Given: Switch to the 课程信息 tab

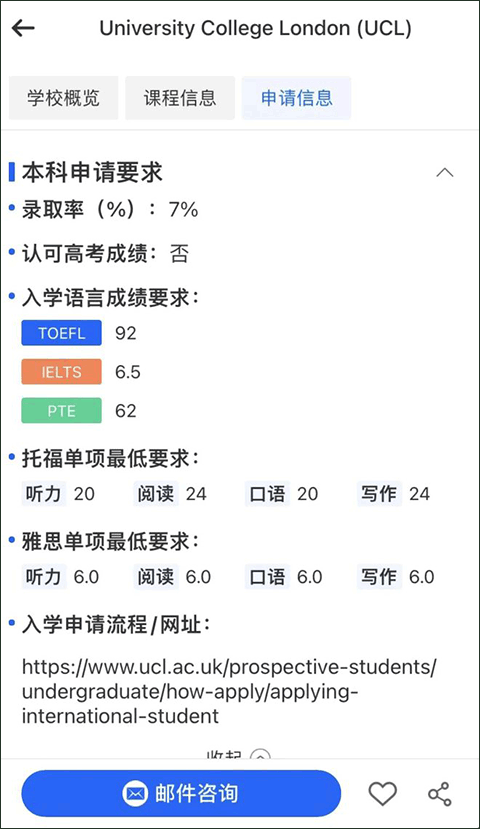Looking at the screenshot, I should (180, 98).
